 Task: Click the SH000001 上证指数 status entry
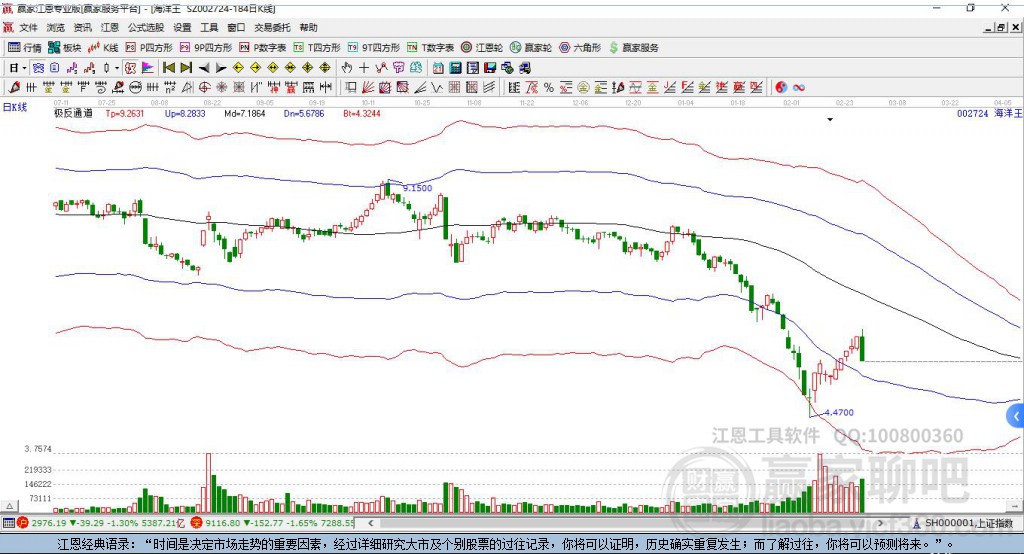963,523
